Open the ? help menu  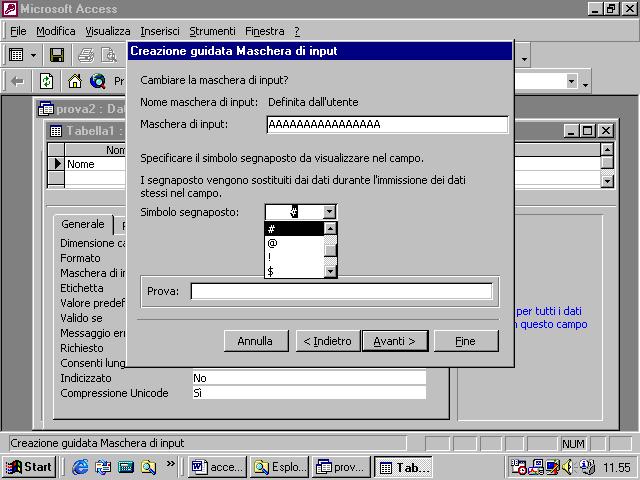pos(297,31)
